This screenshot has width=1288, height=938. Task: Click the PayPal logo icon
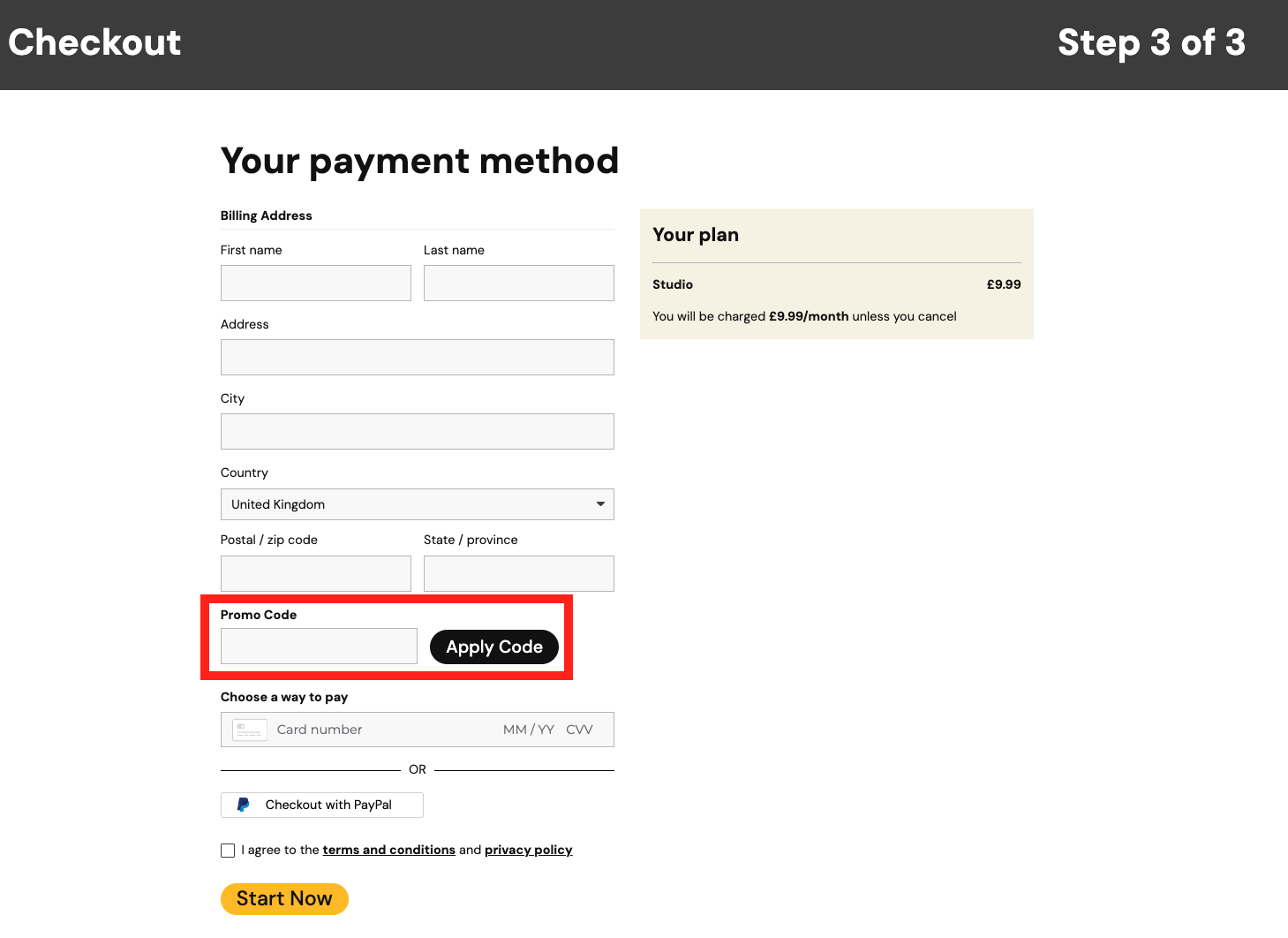click(244, 805)
